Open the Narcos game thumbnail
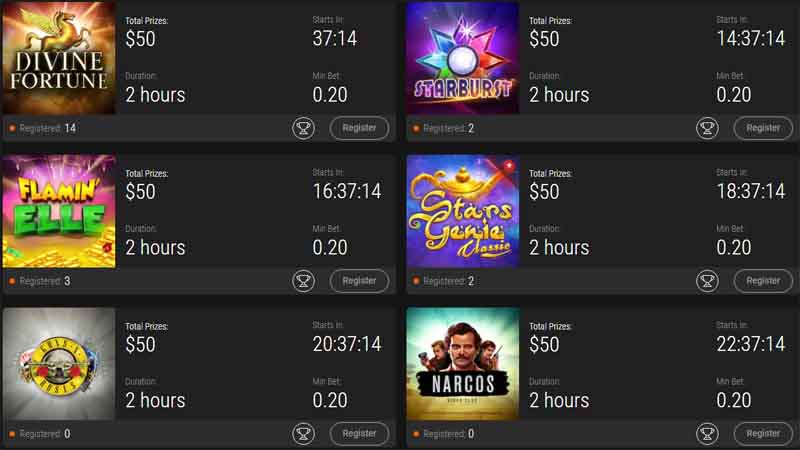Image resolution: width=800 pixels, height=450 pixels. (463, 364)
